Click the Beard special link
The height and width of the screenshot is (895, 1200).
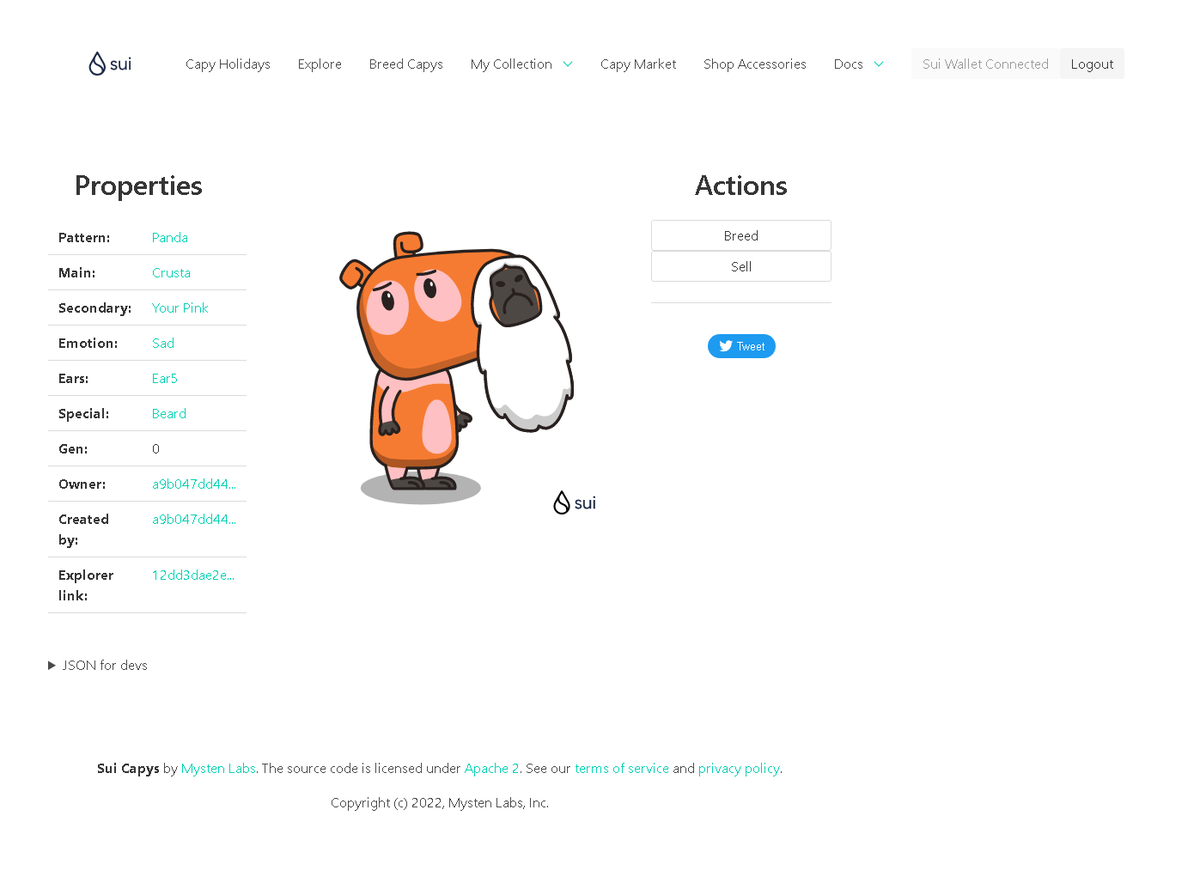click(x=169, y=413)
